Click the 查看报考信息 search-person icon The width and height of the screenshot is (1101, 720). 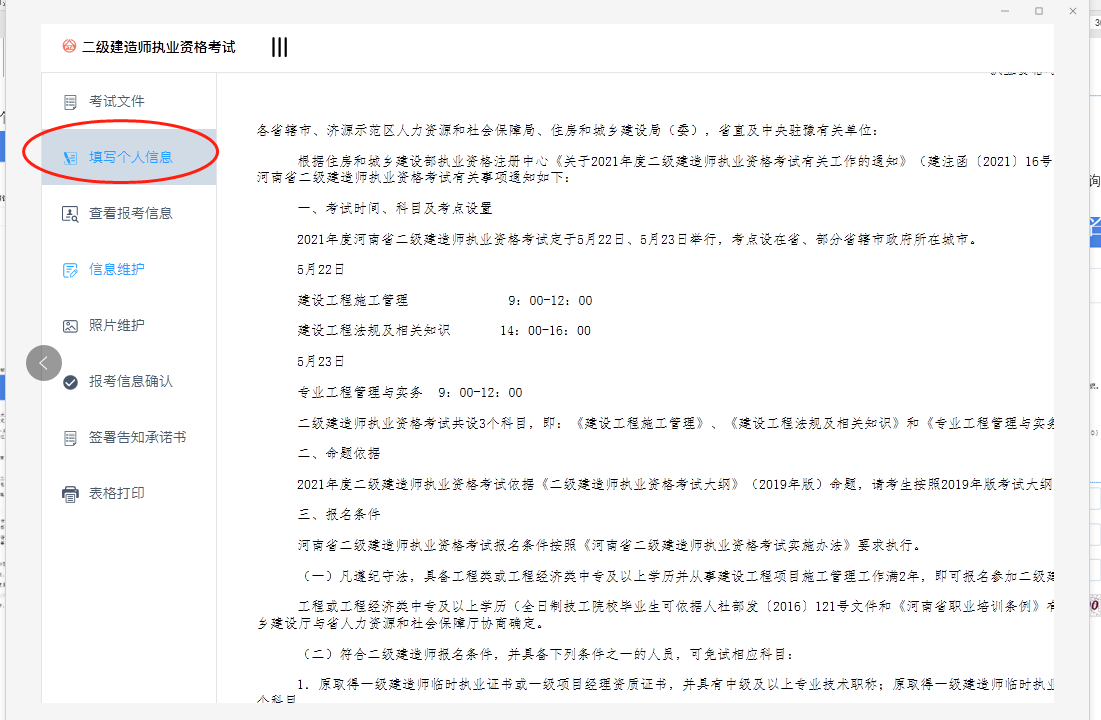pyautogui.click(x=70, y=214)
